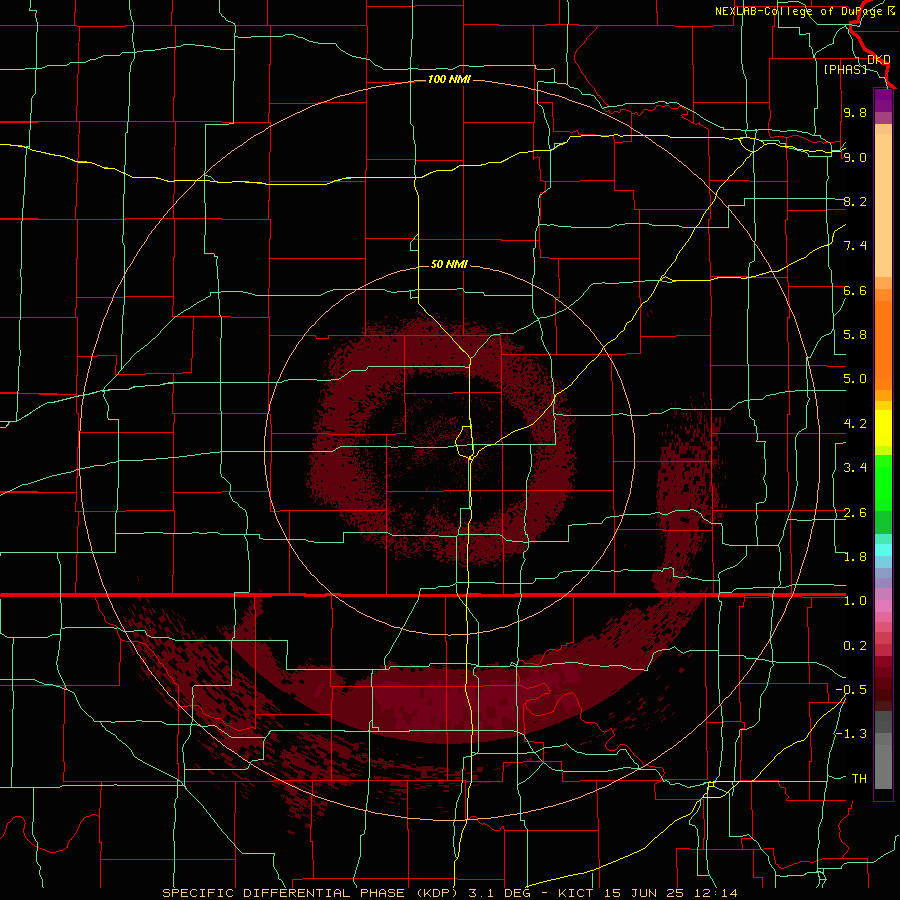The width and height of the screenshot is (900, 900).
Task: Click the KICT station identifier in the caption
Action: click(x=576, y=893)
